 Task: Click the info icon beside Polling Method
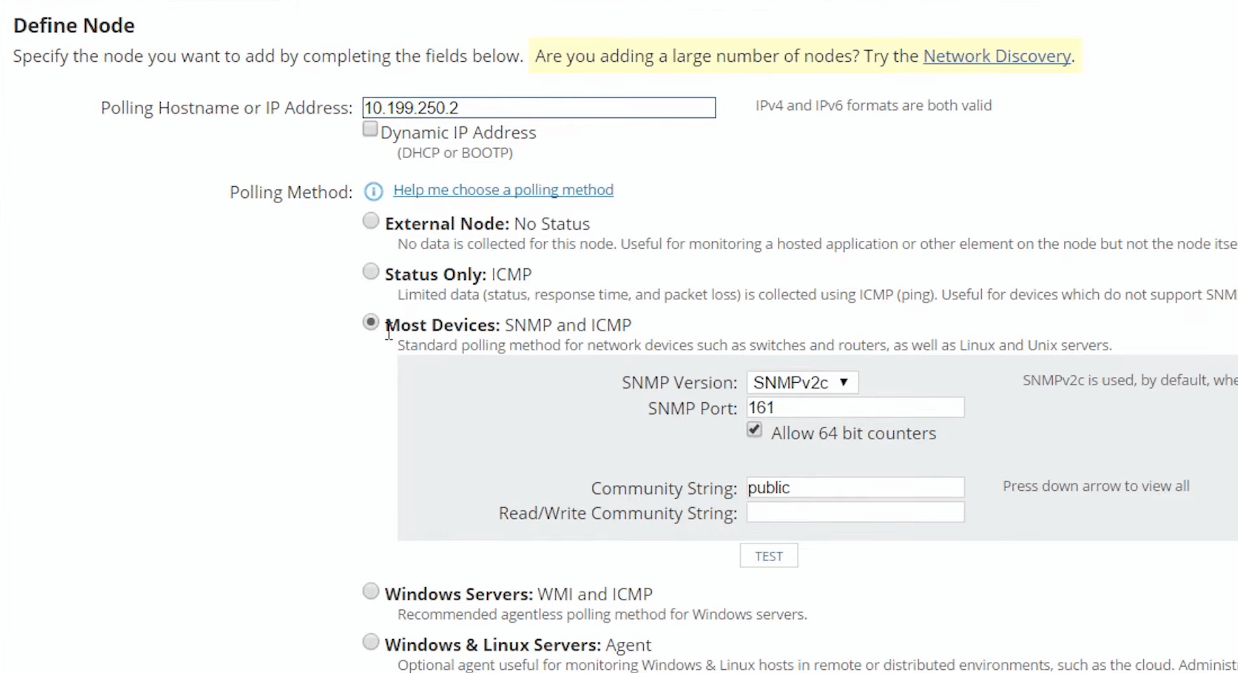pos(373,191)
